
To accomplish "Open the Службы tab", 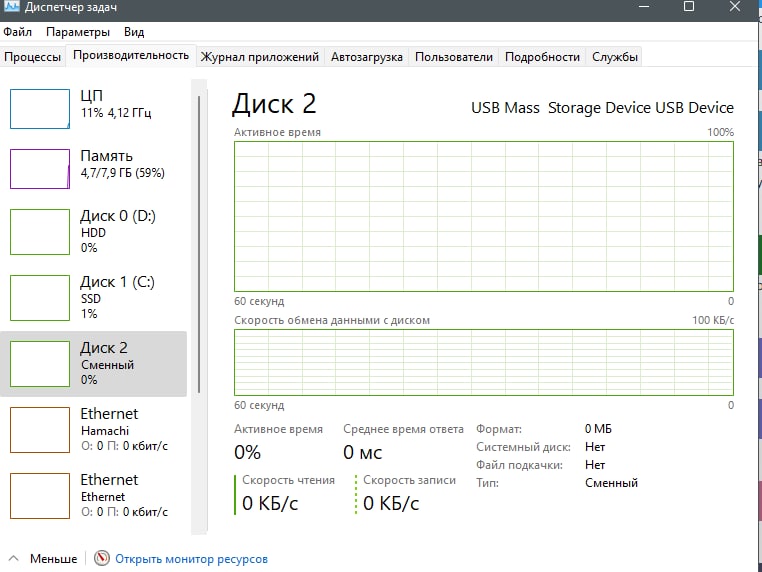I will pos(615,57).
